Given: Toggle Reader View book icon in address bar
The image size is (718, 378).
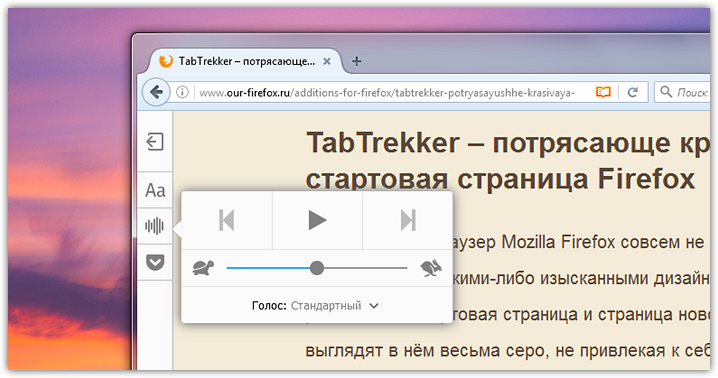Looking at the screenshot, I should 603,92.
